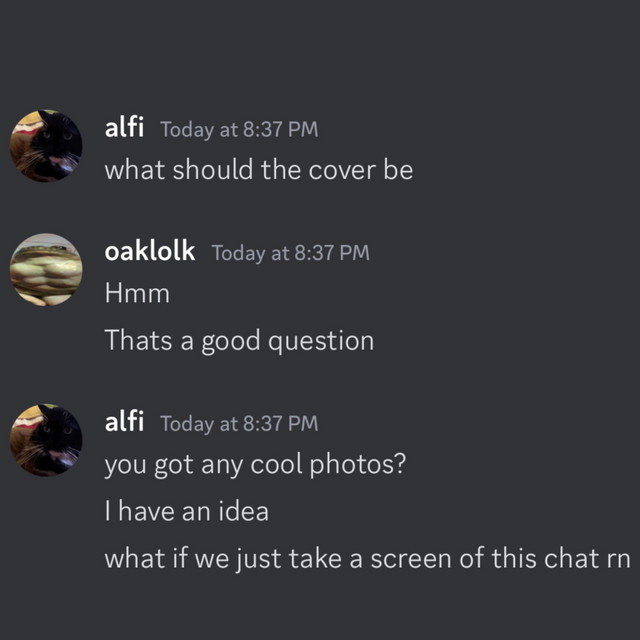640x640 pixels.
Task: Select the message 'what should the cover be'
Action: [258, 170]
